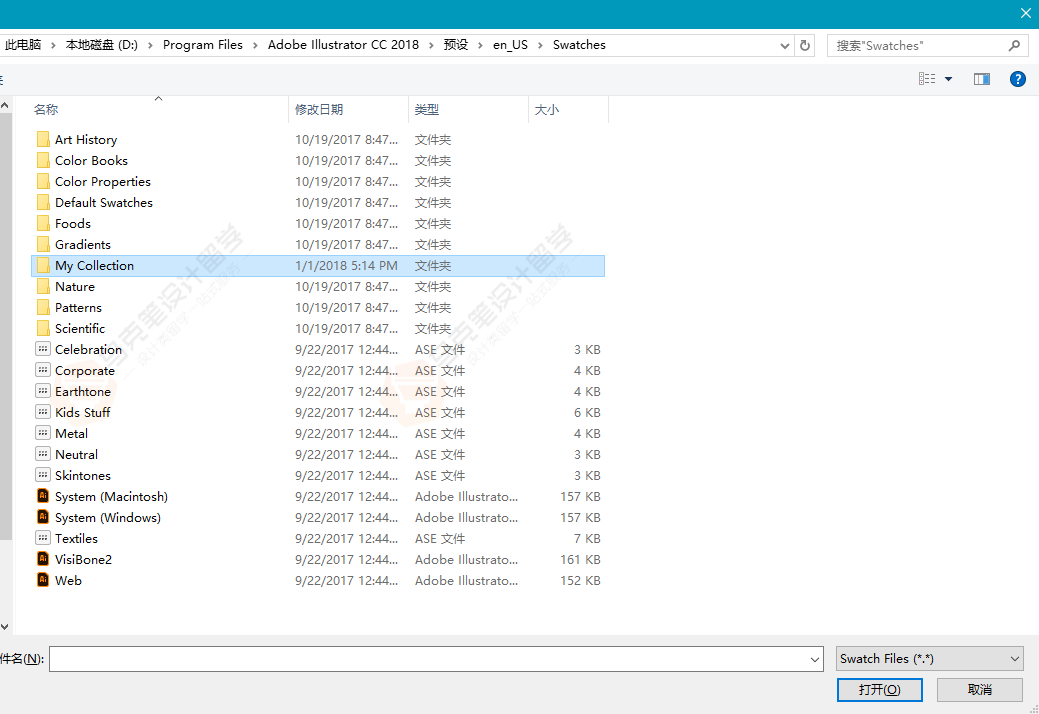Click the Foods folder icon

(x=43, y=223)
